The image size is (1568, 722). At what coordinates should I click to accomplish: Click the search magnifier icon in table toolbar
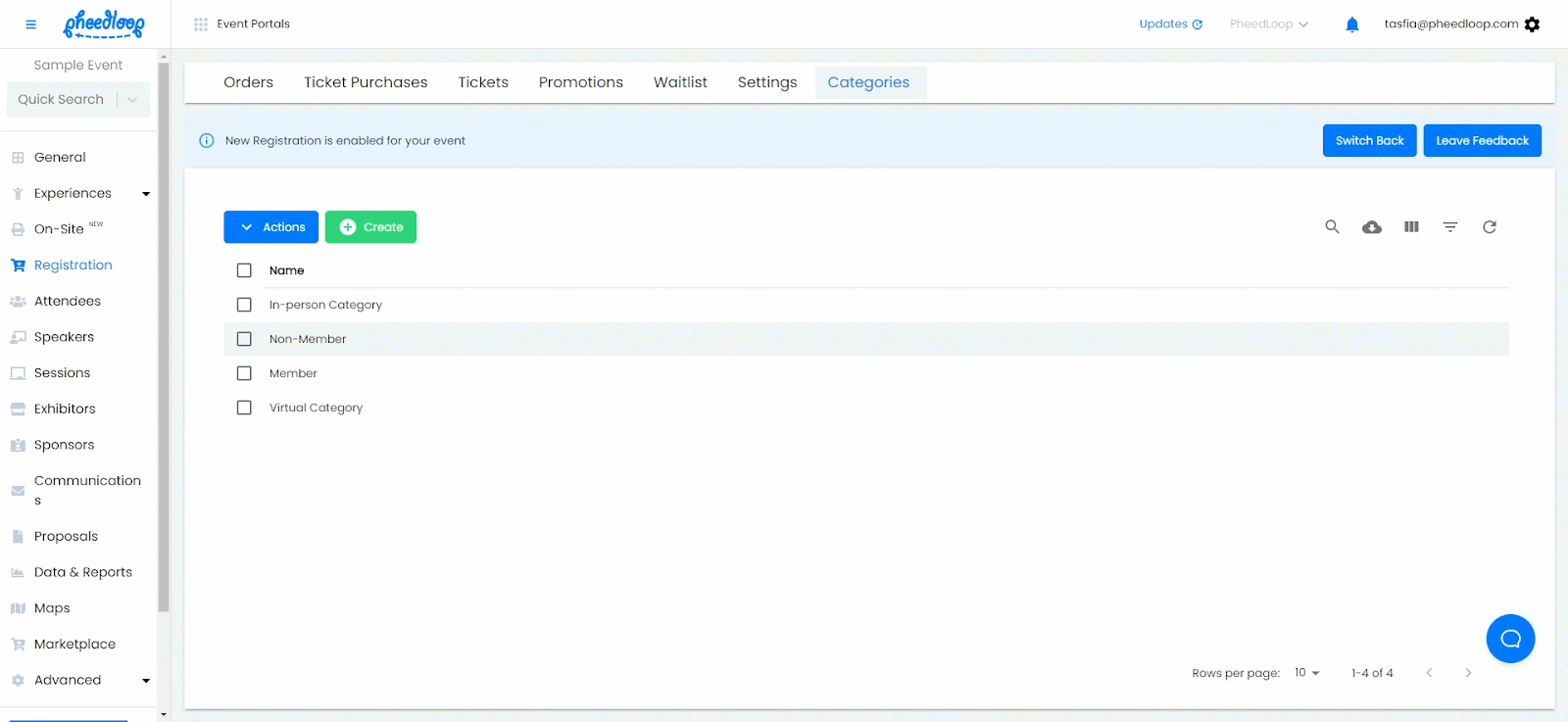click(x=1332, y=226)
